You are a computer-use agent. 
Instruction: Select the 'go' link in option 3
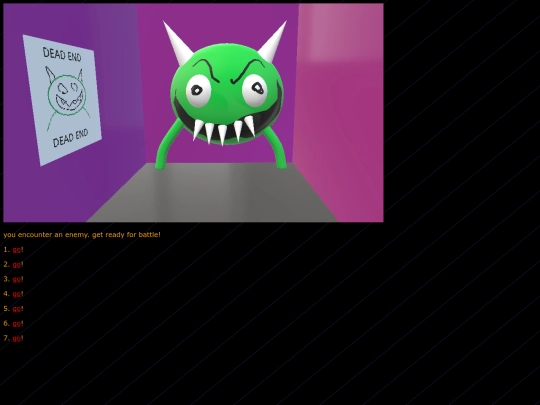click(17, 279)
